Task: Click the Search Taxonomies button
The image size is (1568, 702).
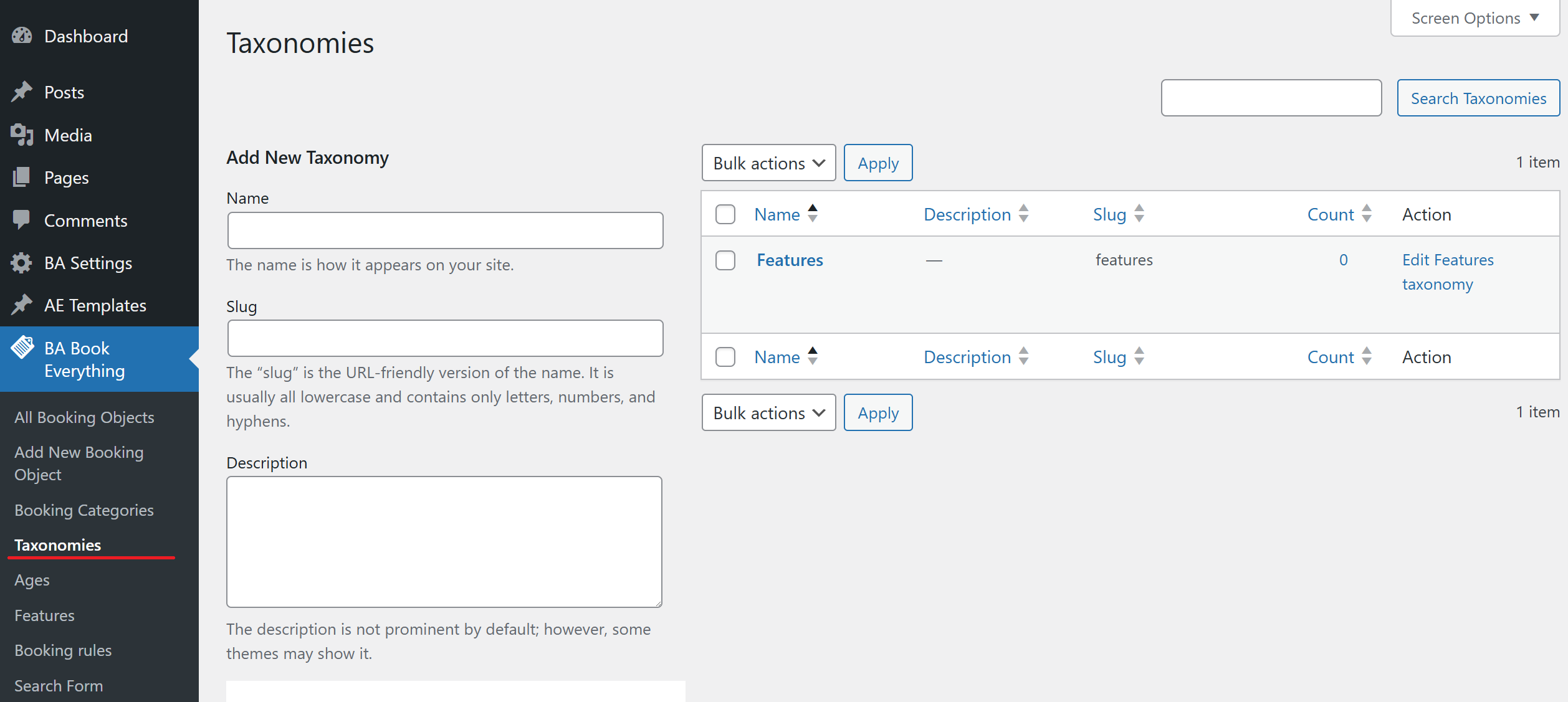Action: [1478, 98]
